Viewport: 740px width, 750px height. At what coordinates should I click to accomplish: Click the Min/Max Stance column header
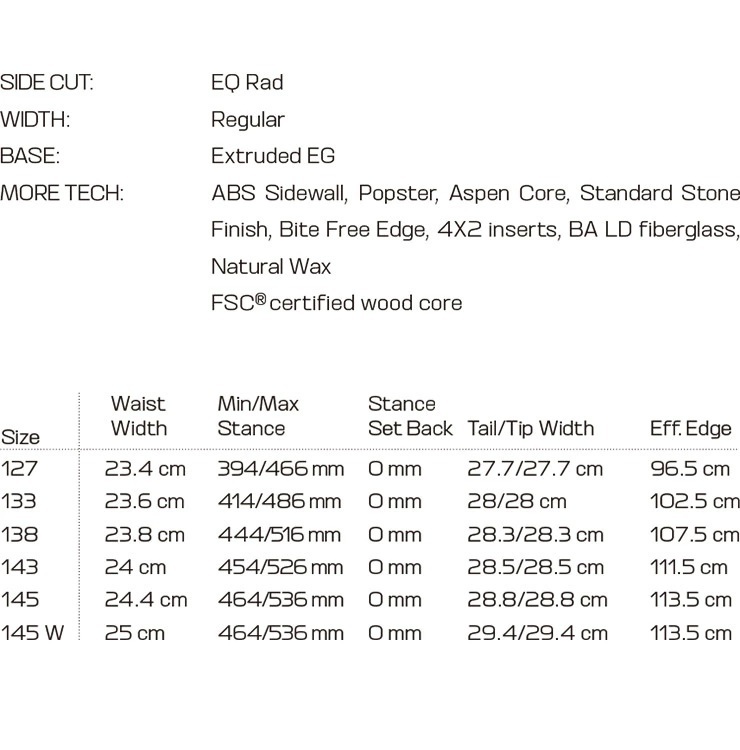click(258, 416)
